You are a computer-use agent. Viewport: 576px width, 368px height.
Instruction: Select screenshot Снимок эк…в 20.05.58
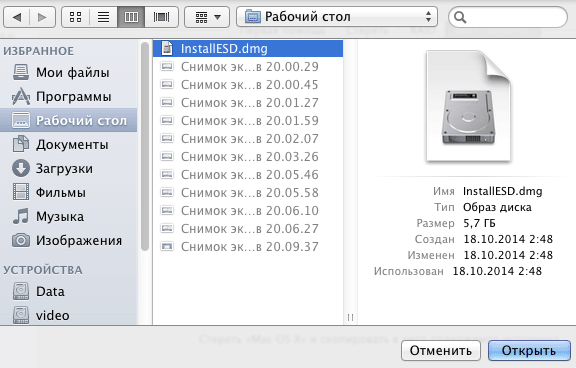[x=248, y=192]
